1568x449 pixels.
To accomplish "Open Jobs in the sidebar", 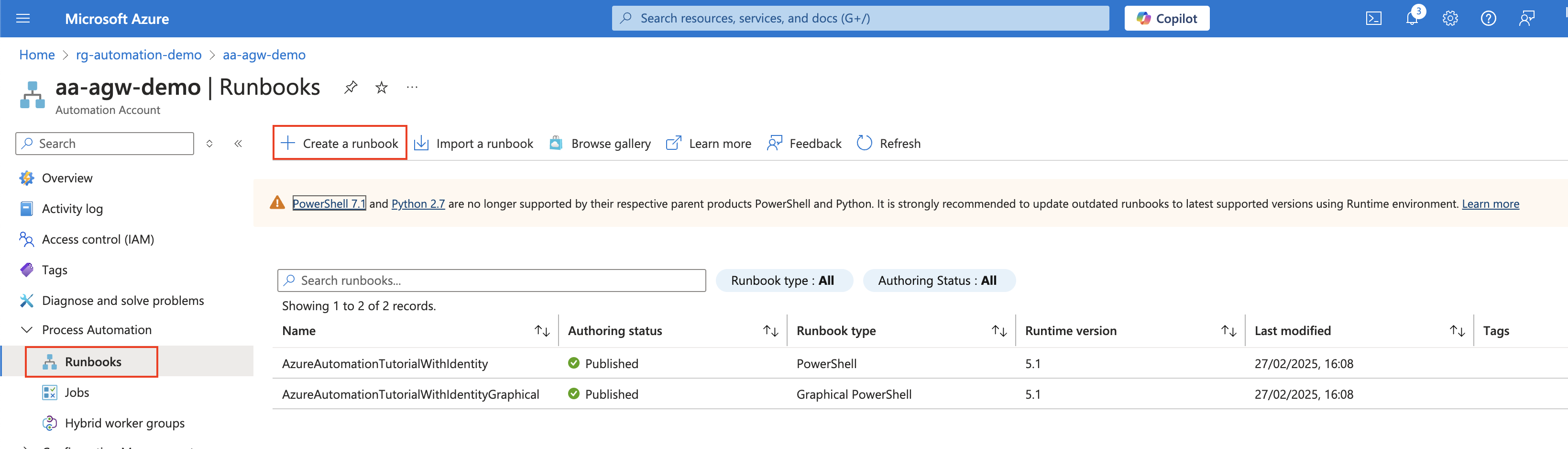I will pos(77,393).
